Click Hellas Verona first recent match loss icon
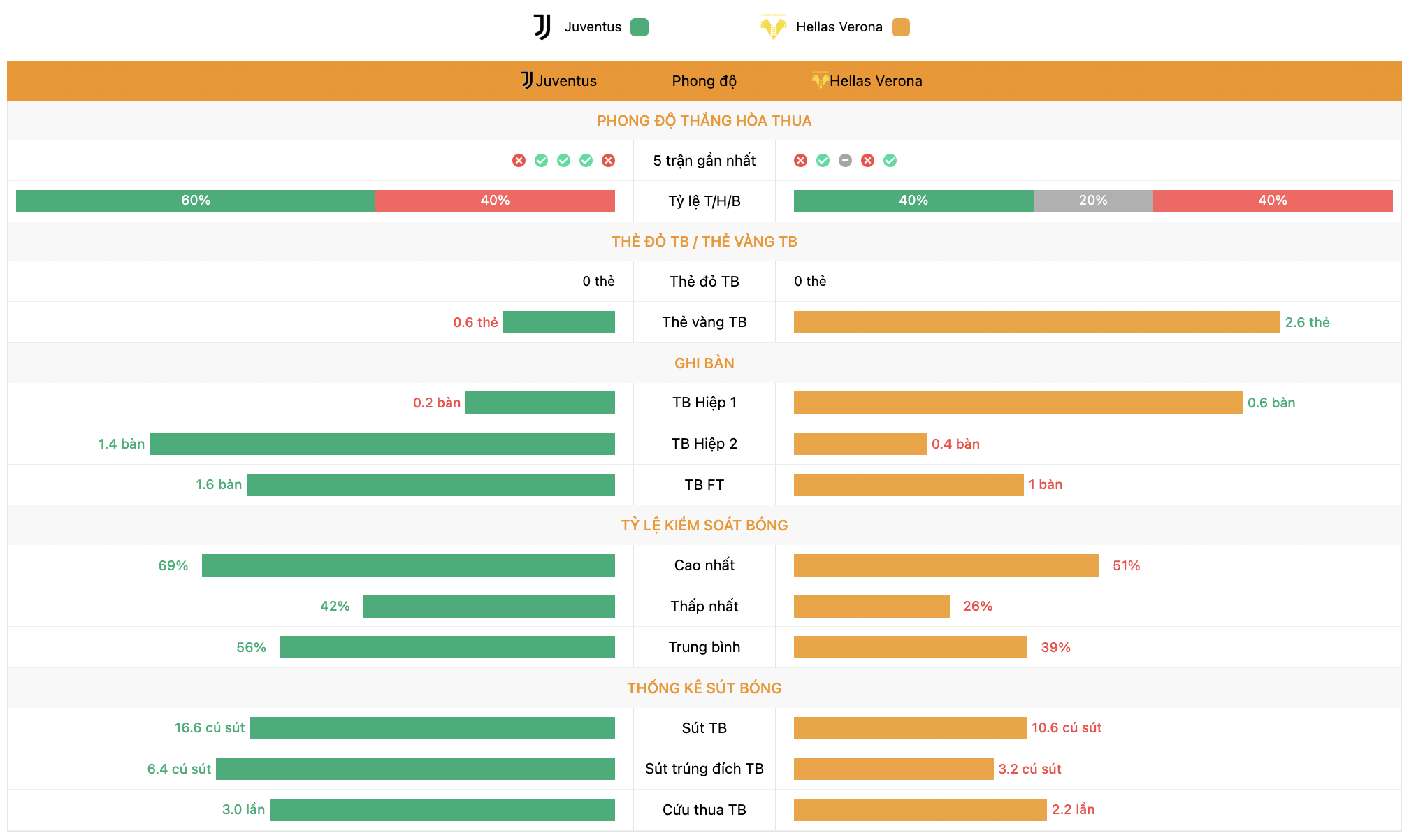Screen dimensions: 1409x840 click(x=801, y=161)
